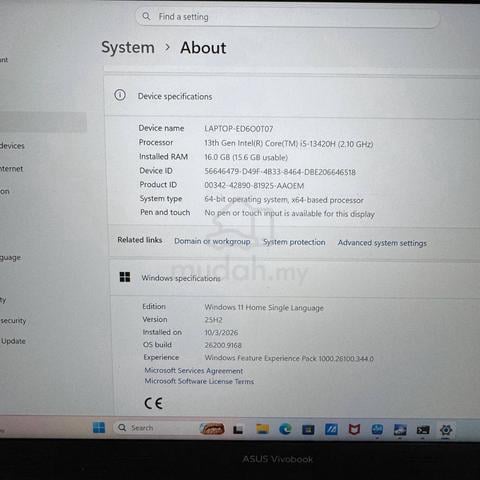The height and width of the screenshot is (480, 480).
Task: Select the System type value 64-bit operating system
Action: coord(284,200)
